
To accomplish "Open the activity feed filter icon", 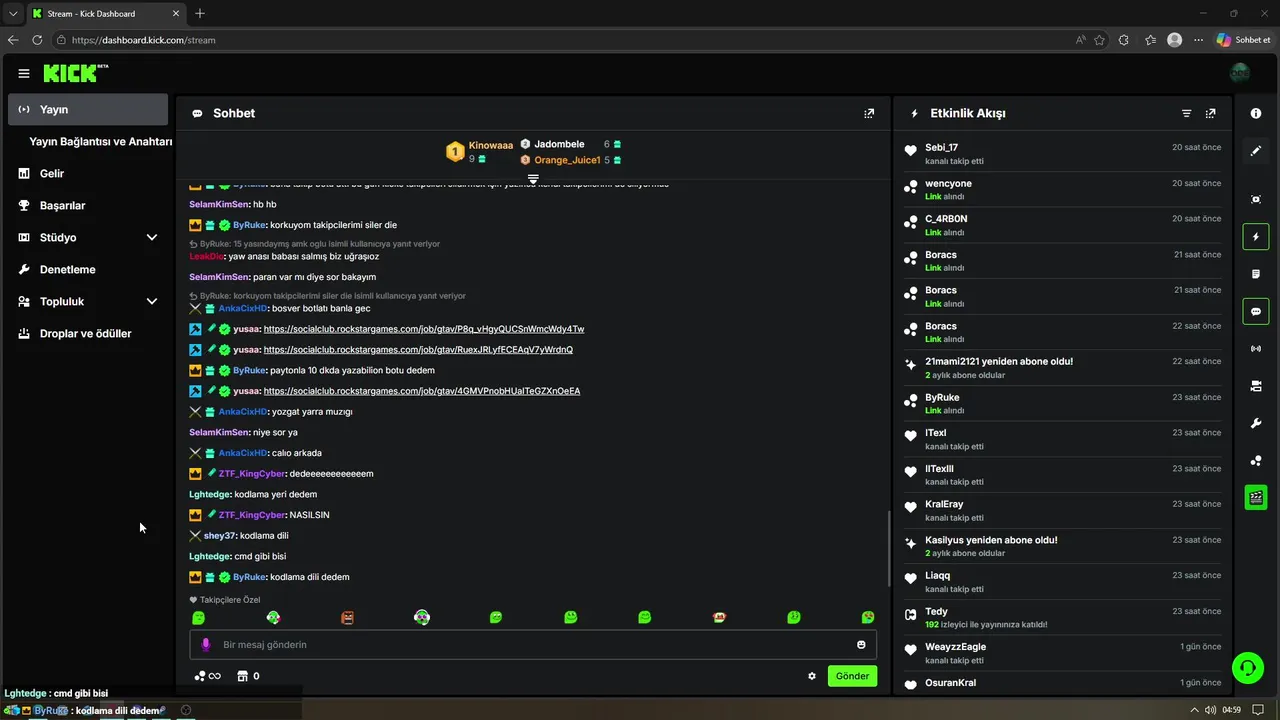I will 1187,113.
